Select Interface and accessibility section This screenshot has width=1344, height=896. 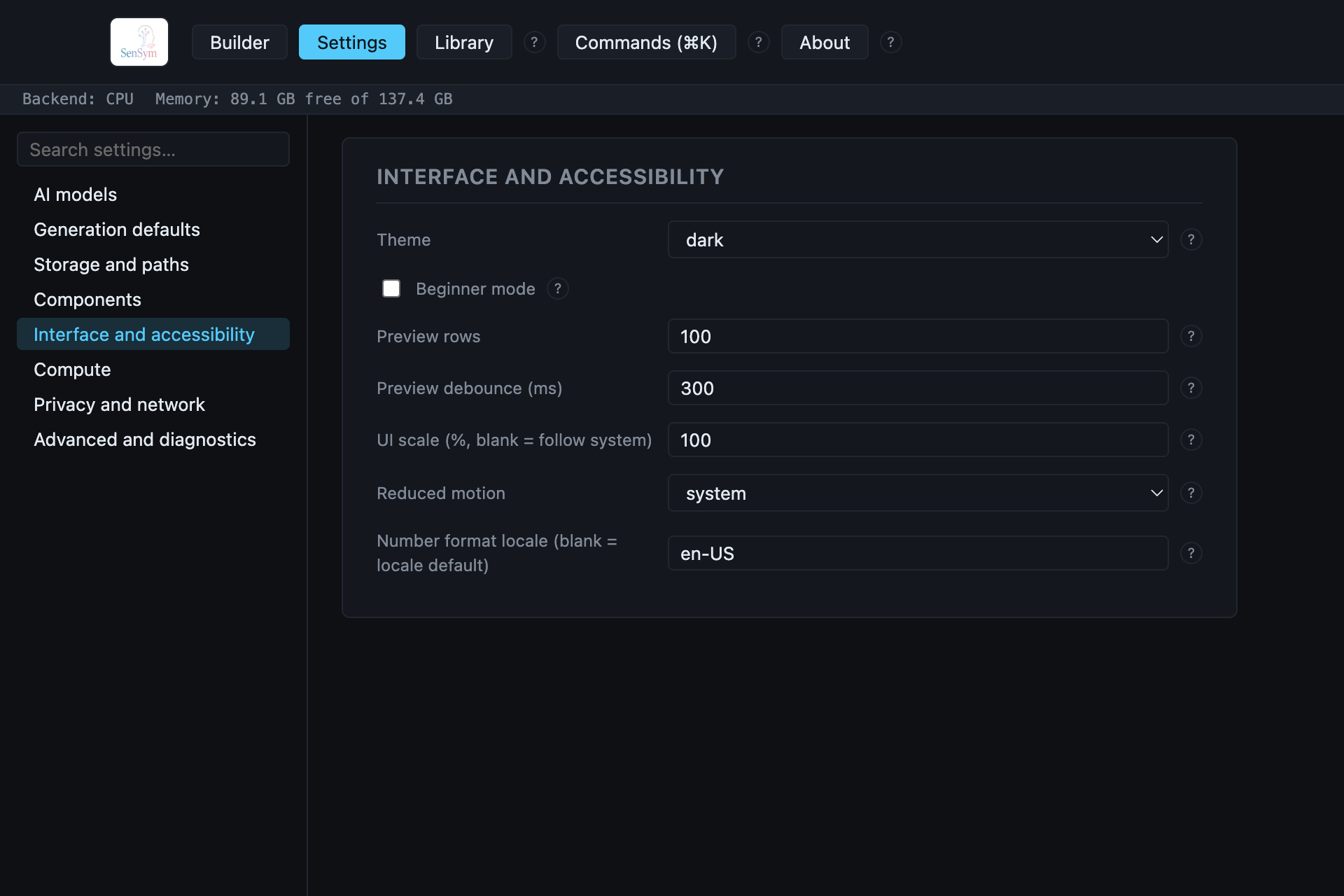click(153, 334)
